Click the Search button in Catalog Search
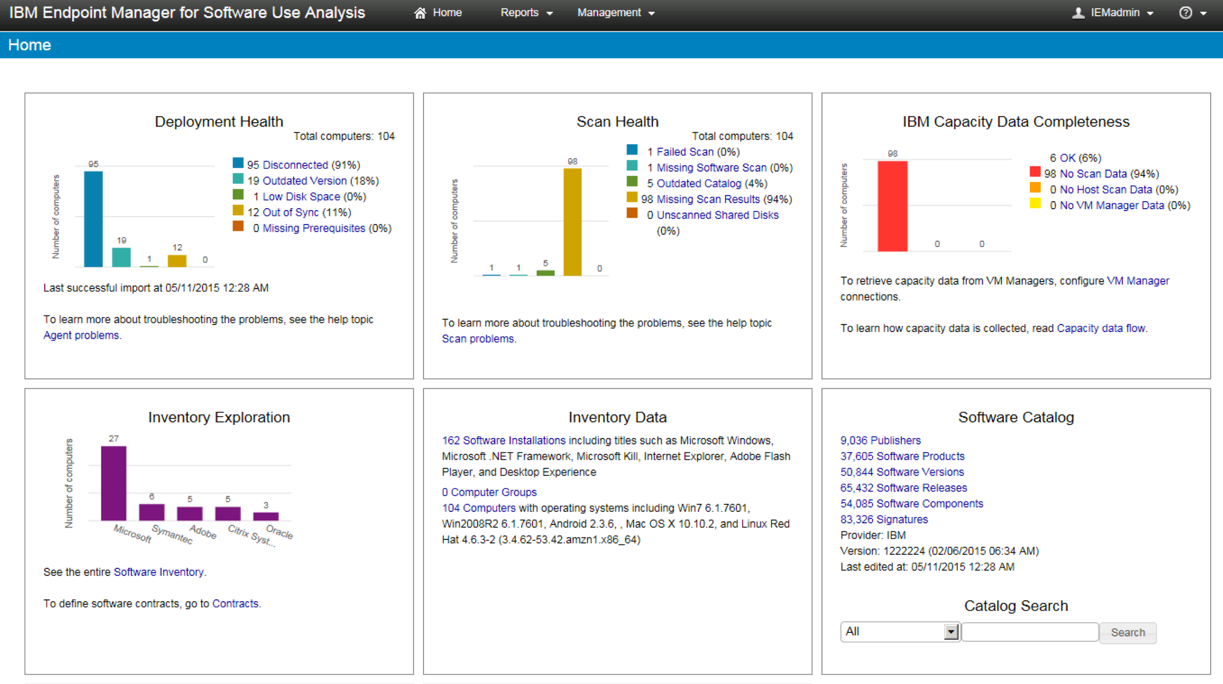Viewport: 1223px width, 684px height. [x=1127, y=632]
